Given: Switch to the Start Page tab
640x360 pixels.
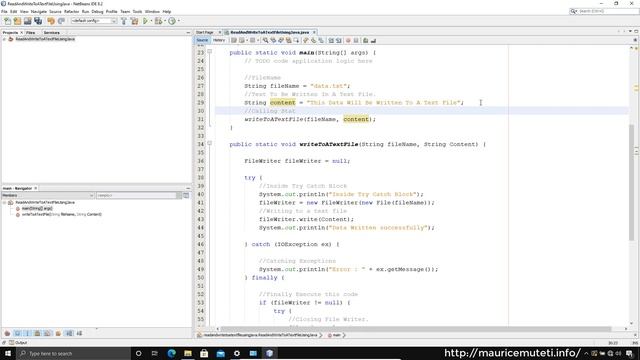Looking at the screenshot, I should (x=204, y=32).
